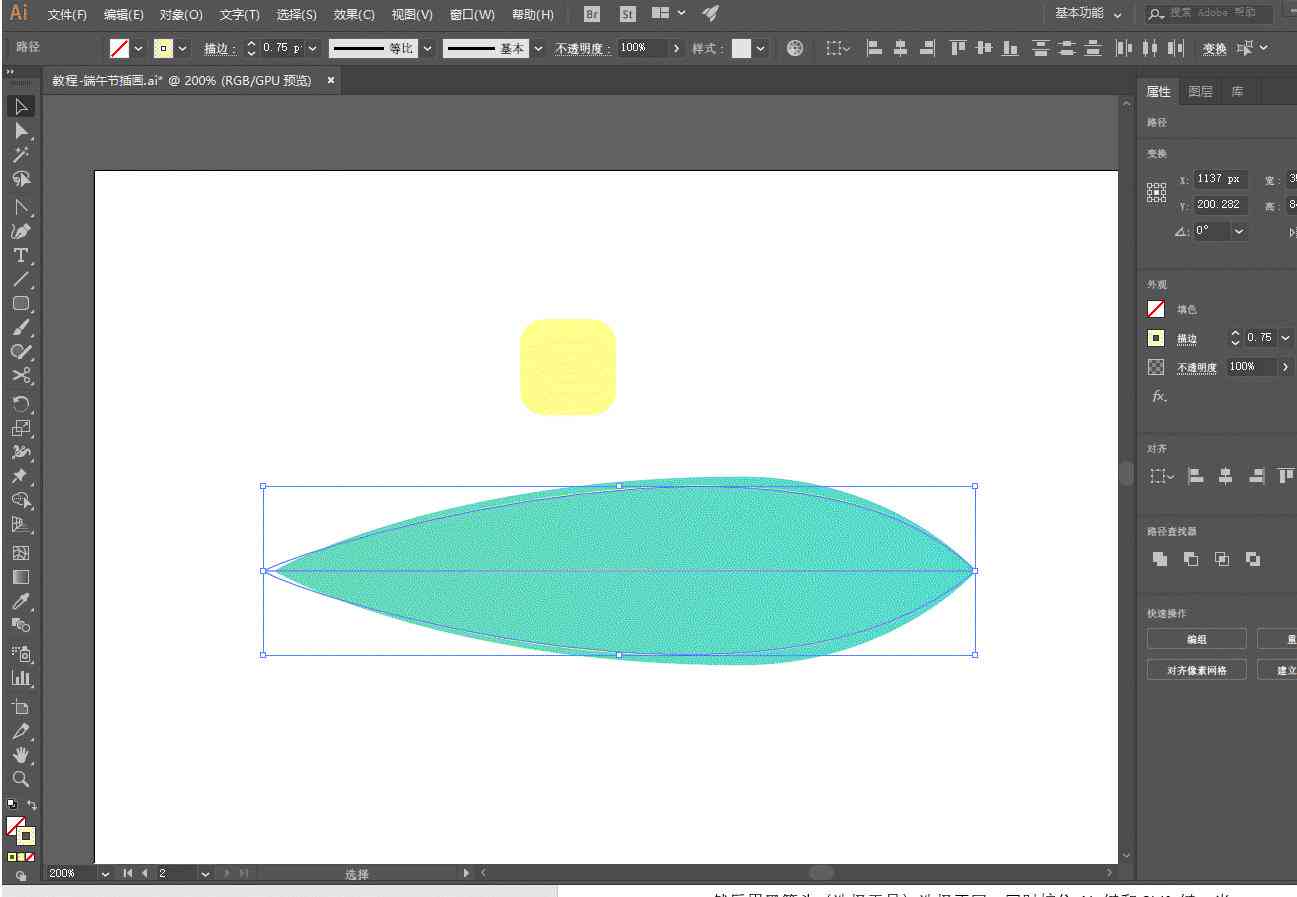This screenshot has width=1297, height=897.
Task: Select the Scale tool
Action: tap(20, 428)
